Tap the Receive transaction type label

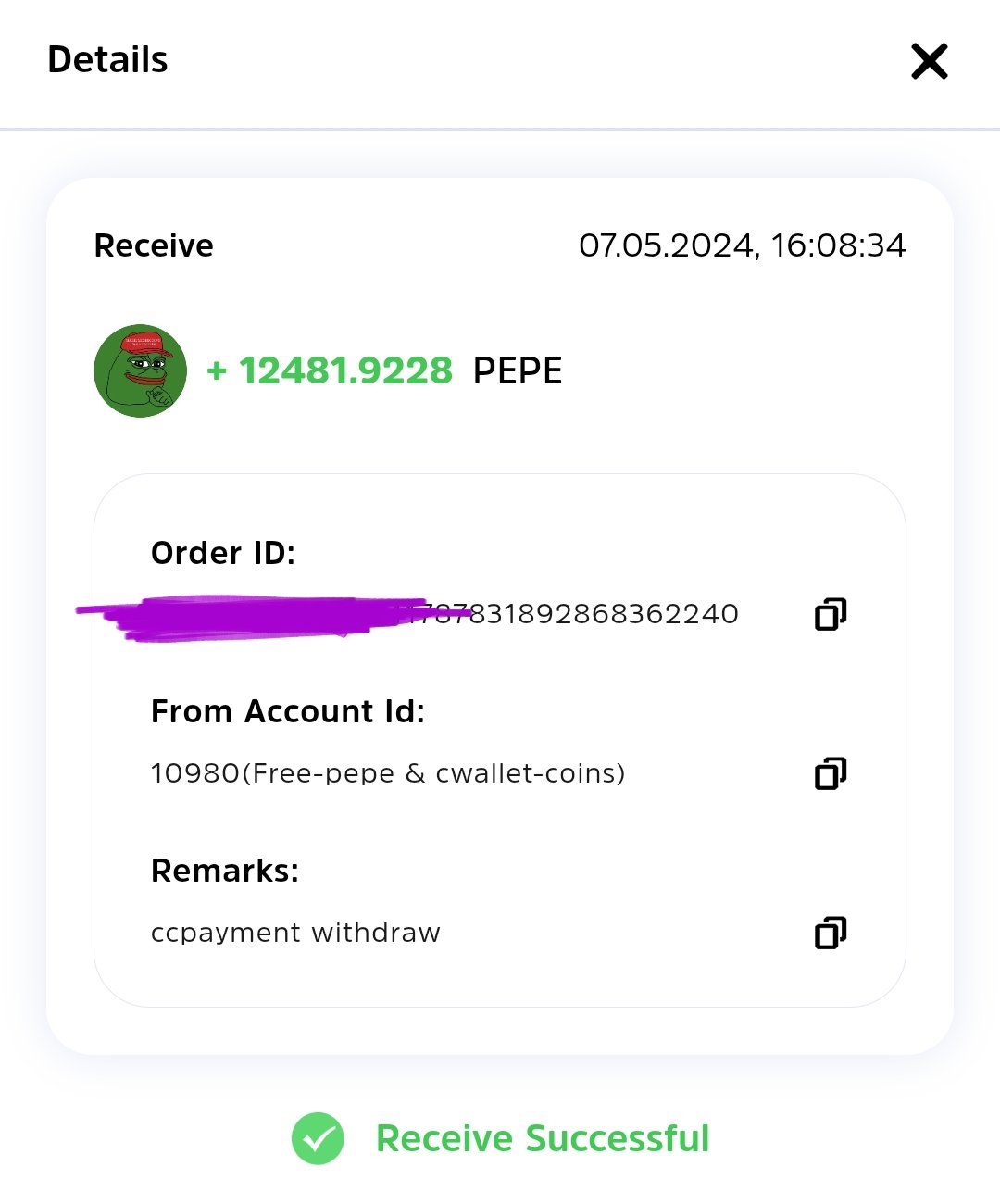(x=154, y=245)
